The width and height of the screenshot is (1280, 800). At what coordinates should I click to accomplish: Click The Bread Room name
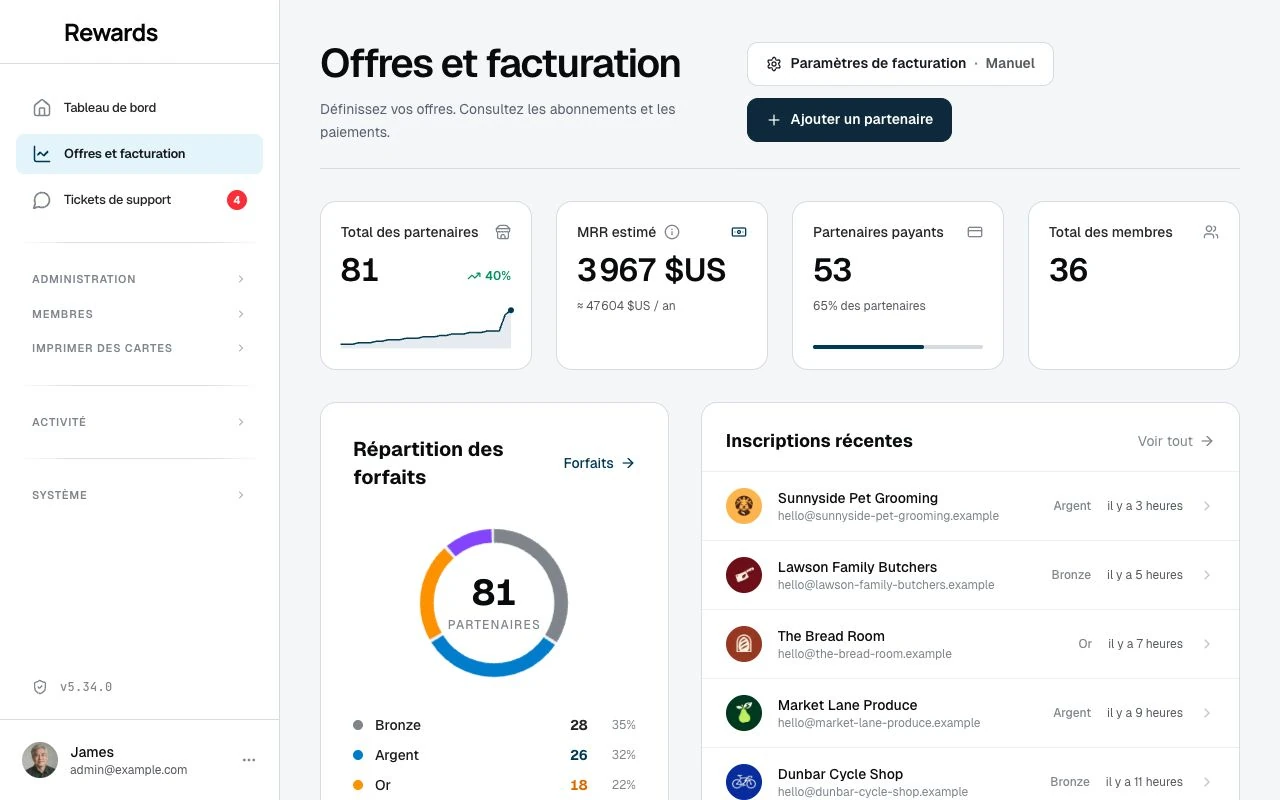pyautogui.click(x=831, y=636)
